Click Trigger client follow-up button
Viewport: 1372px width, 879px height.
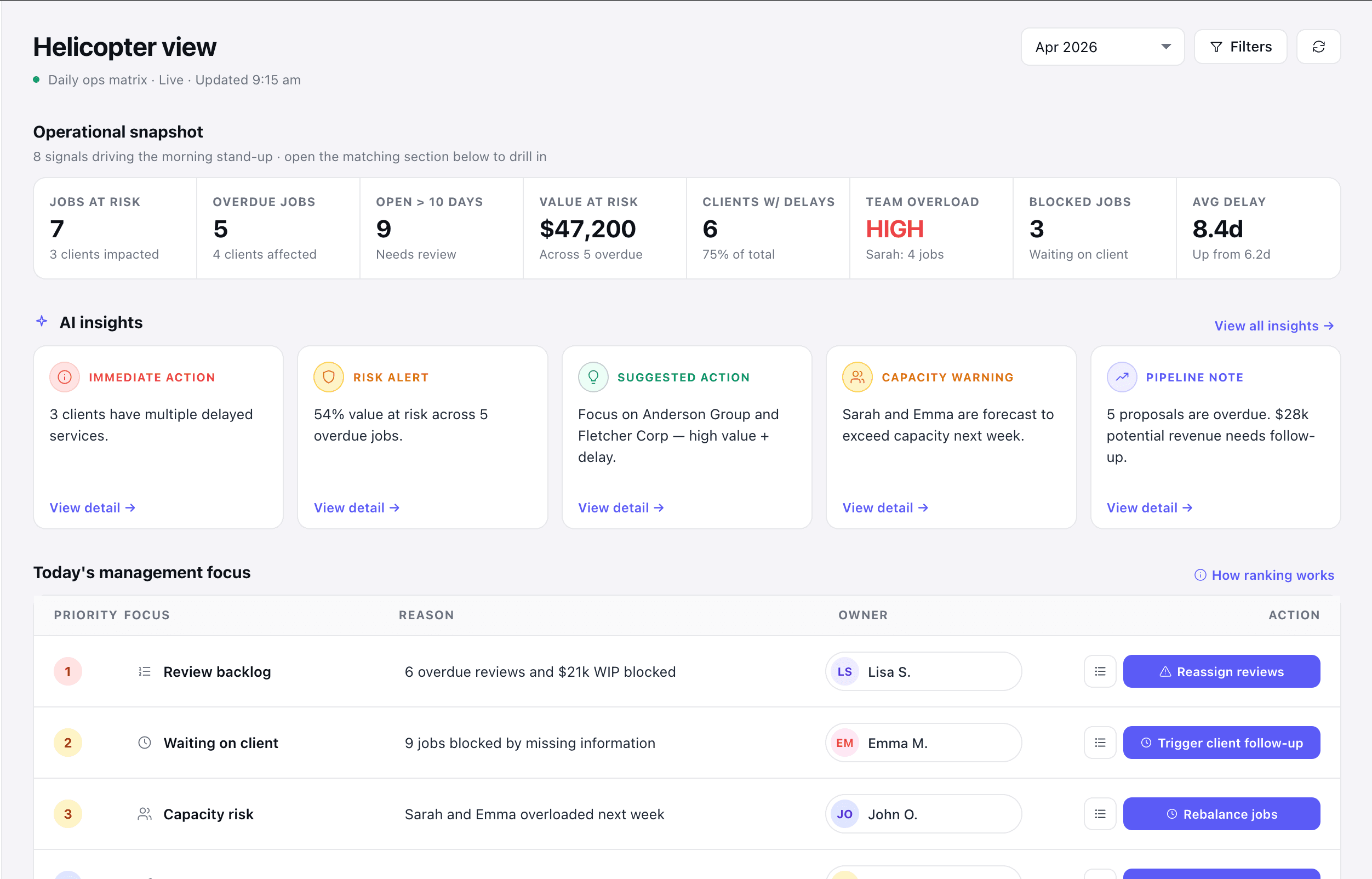tap(1221, 743)
